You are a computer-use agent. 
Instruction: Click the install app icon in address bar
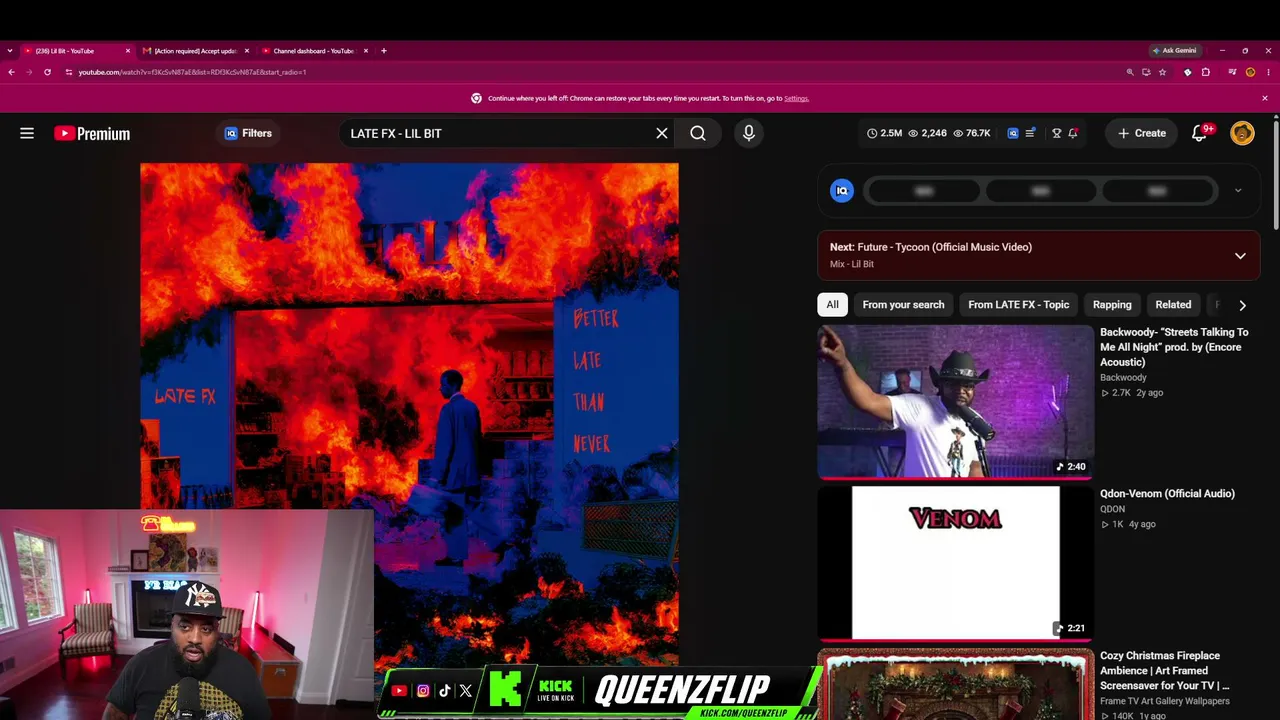coord(1146,72)
